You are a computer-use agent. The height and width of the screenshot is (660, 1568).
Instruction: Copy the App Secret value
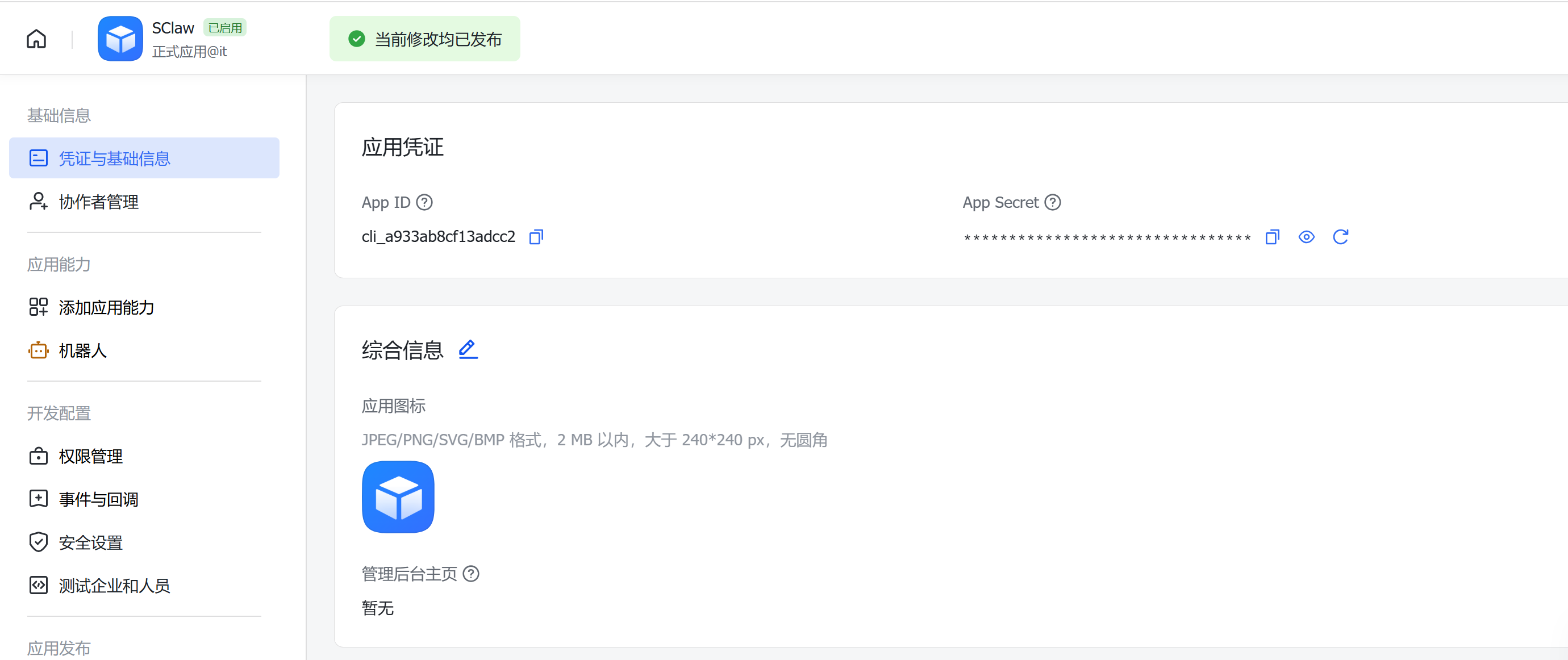click(x=1271, y=237)
